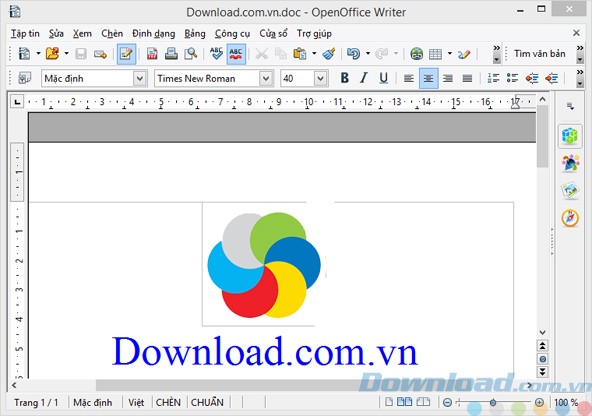Click 100 % zoom level
The height and width of the screenshot is (416, 592).
click(566, 403)
